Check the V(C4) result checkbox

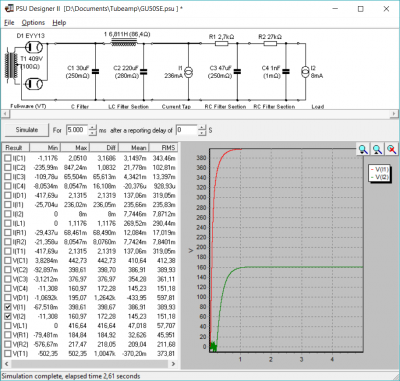[x=8, y=288]
